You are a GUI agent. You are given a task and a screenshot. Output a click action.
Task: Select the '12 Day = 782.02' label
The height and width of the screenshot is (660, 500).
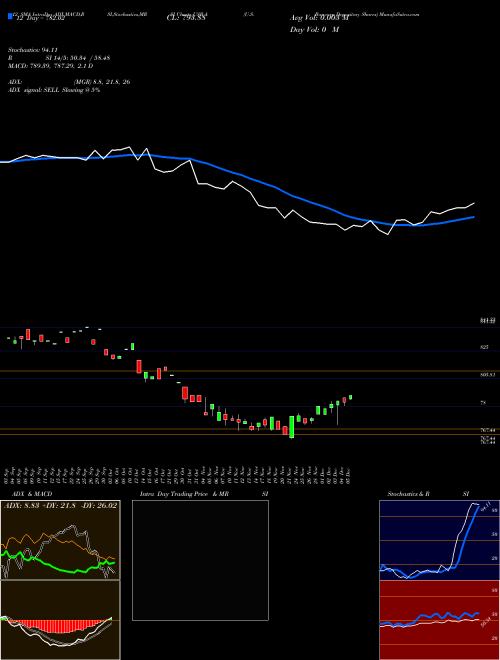39,18
